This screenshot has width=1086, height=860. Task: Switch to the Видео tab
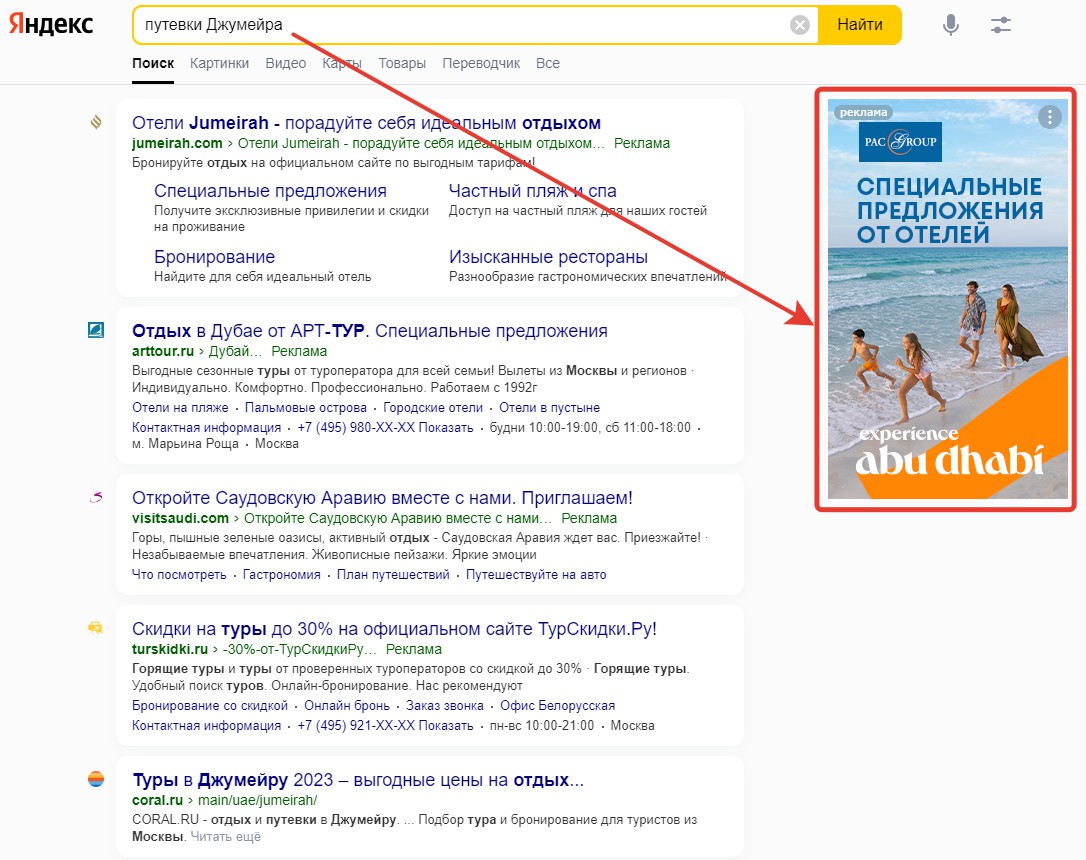tap(285, 63)
